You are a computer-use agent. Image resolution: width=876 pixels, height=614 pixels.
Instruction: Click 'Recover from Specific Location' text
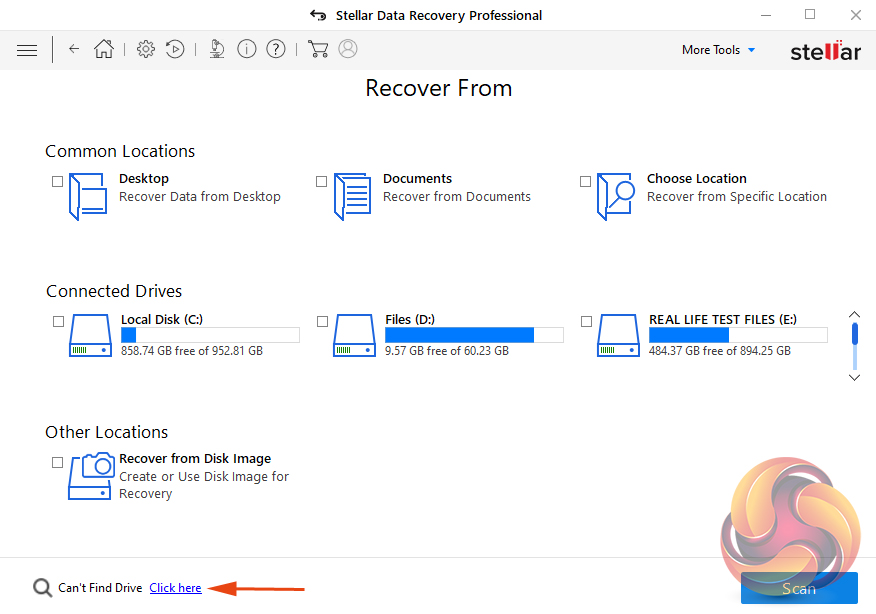pos(737,197)
